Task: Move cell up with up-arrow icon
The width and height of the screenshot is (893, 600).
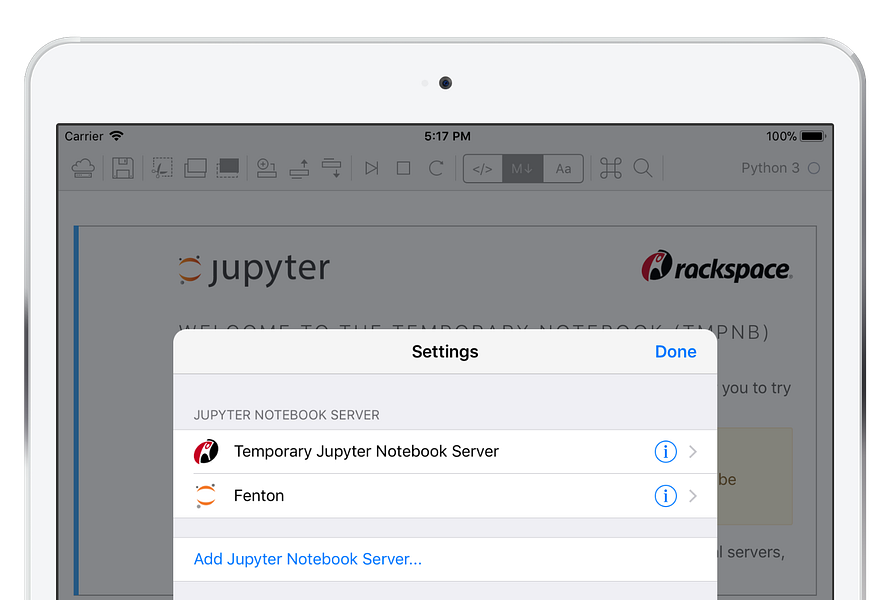Action: (299, 169)
